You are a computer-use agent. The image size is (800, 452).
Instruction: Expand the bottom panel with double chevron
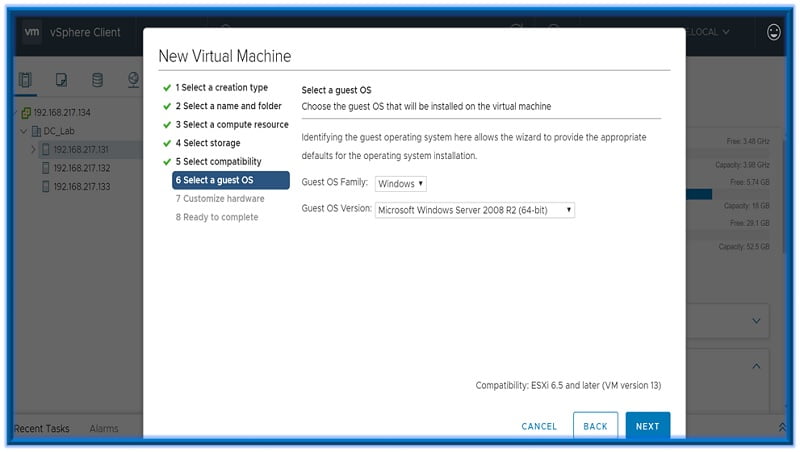781,427
